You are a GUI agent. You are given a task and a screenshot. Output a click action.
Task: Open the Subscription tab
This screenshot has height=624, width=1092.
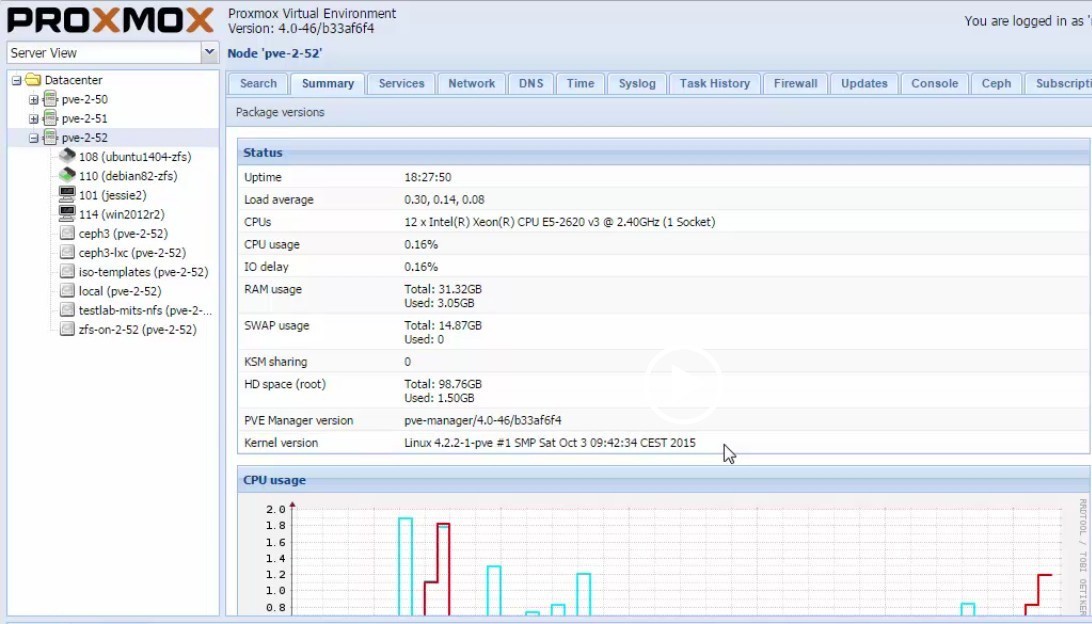[1059, 84]
